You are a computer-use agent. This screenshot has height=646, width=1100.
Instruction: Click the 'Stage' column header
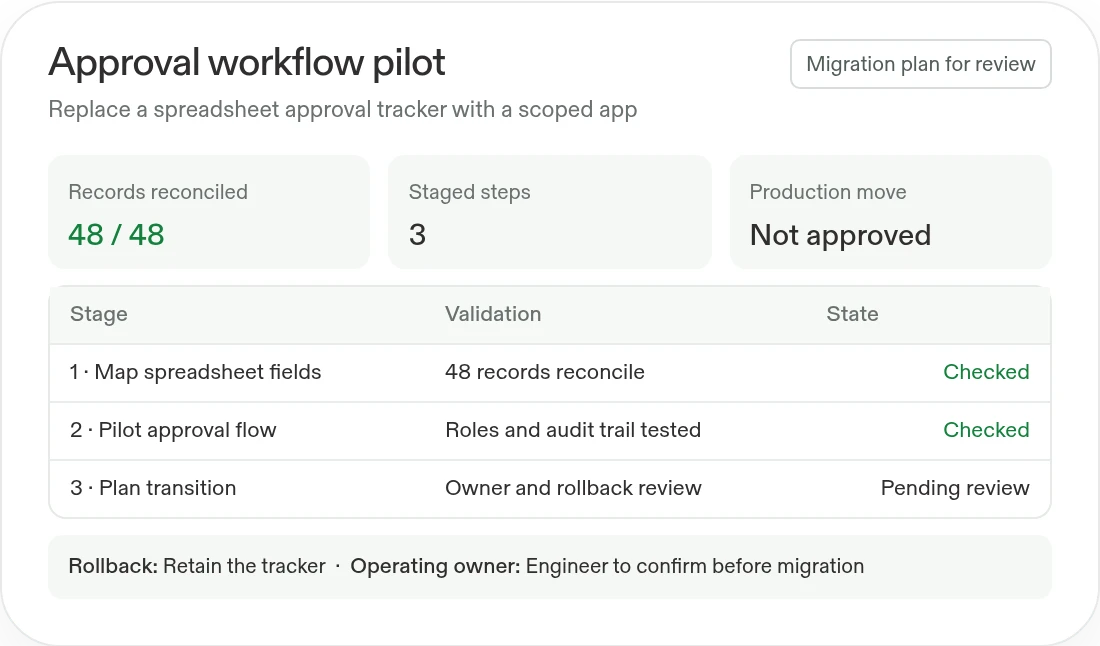click(99, 314)
